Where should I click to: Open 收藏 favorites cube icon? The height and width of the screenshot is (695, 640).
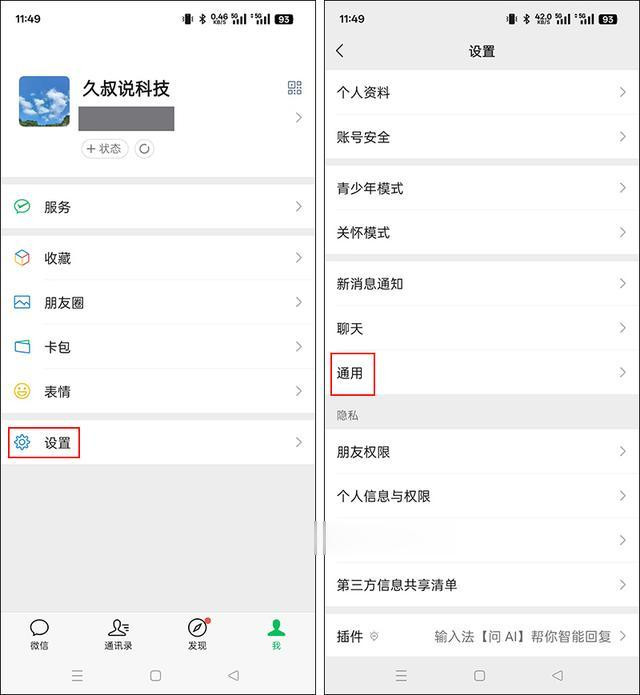click(x=22, y=258)
